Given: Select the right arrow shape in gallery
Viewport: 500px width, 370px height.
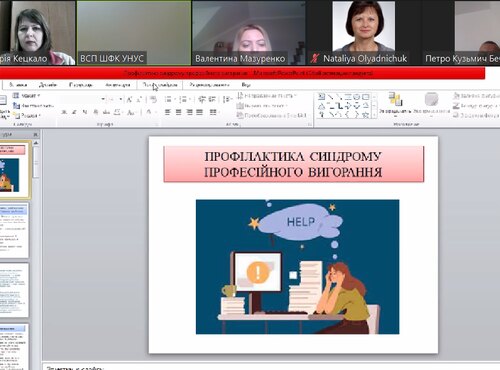Looking at the screenshot, I should point(348,106).
